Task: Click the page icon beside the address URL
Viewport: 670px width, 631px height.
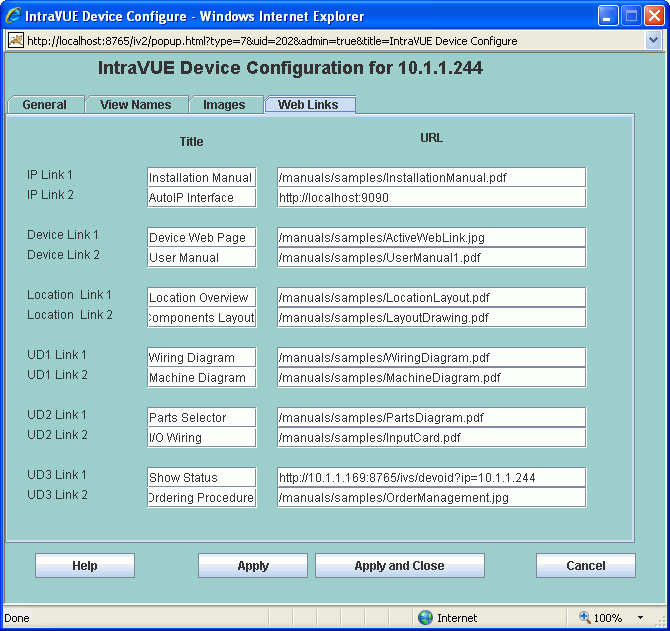Action: (x=16, y=41)
